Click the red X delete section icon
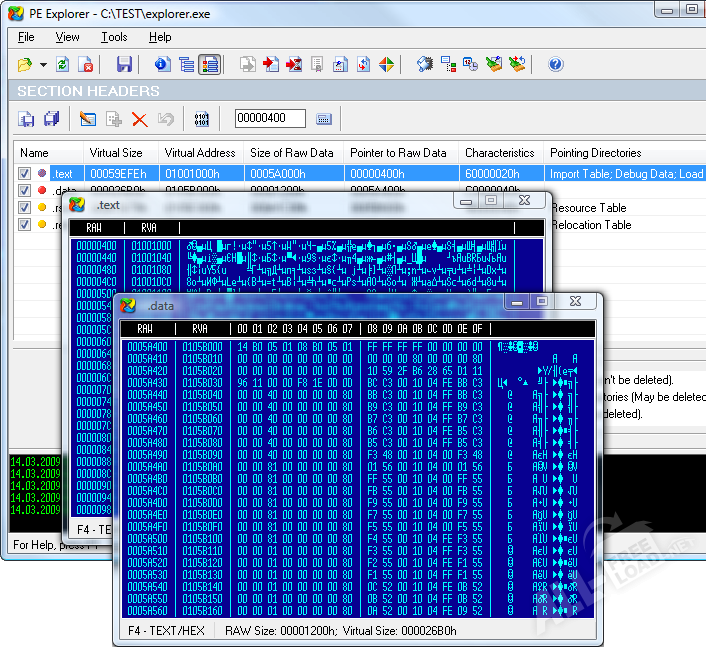This screenshot has height=647, width=706. click(x=139, y=119)
